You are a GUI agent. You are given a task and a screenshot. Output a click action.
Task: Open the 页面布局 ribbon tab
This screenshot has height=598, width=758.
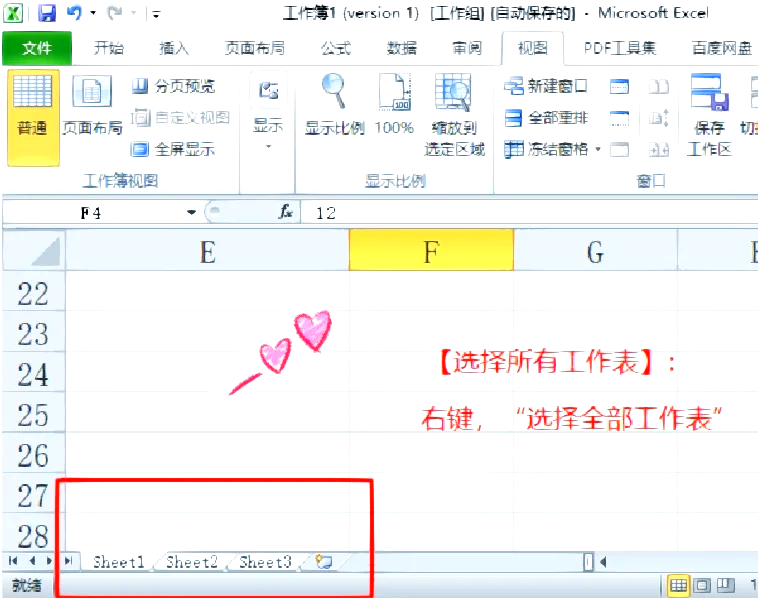point(255,48)
